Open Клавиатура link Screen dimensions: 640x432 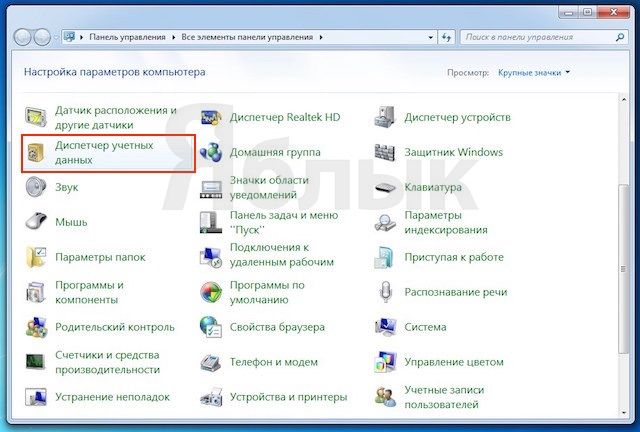pos(433,187)
